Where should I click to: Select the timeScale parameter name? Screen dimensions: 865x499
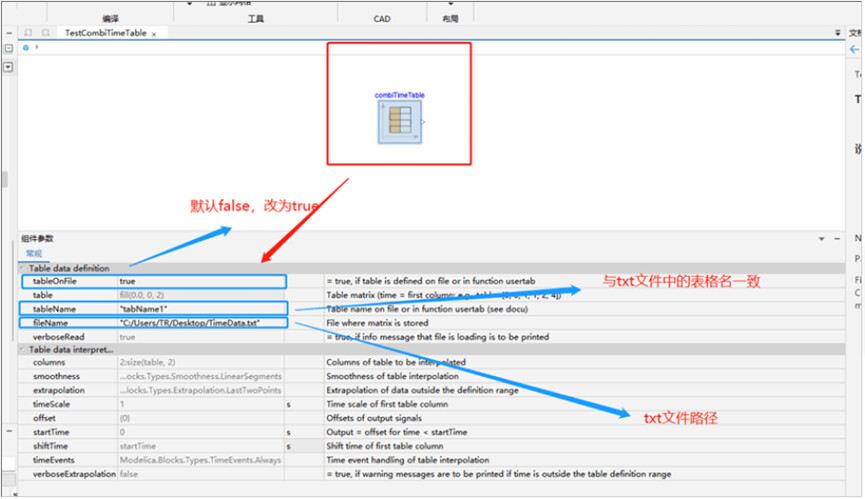(x=51, y=405)
